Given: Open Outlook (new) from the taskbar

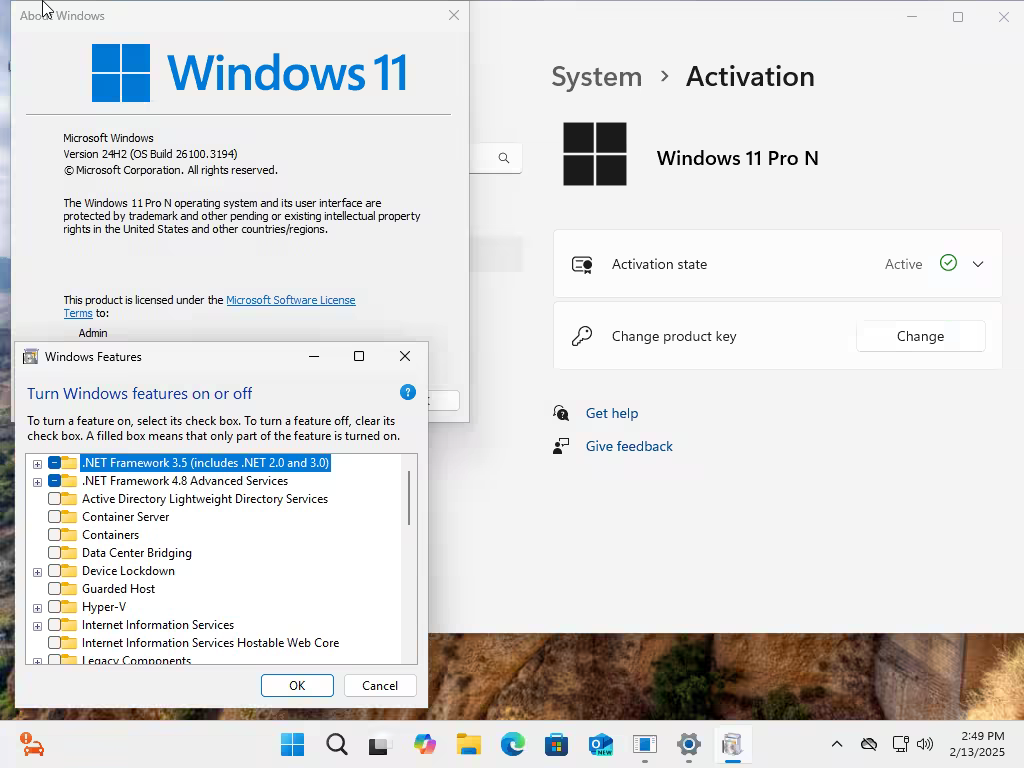Looking at the screenshot, I should [x=600, y=744].
